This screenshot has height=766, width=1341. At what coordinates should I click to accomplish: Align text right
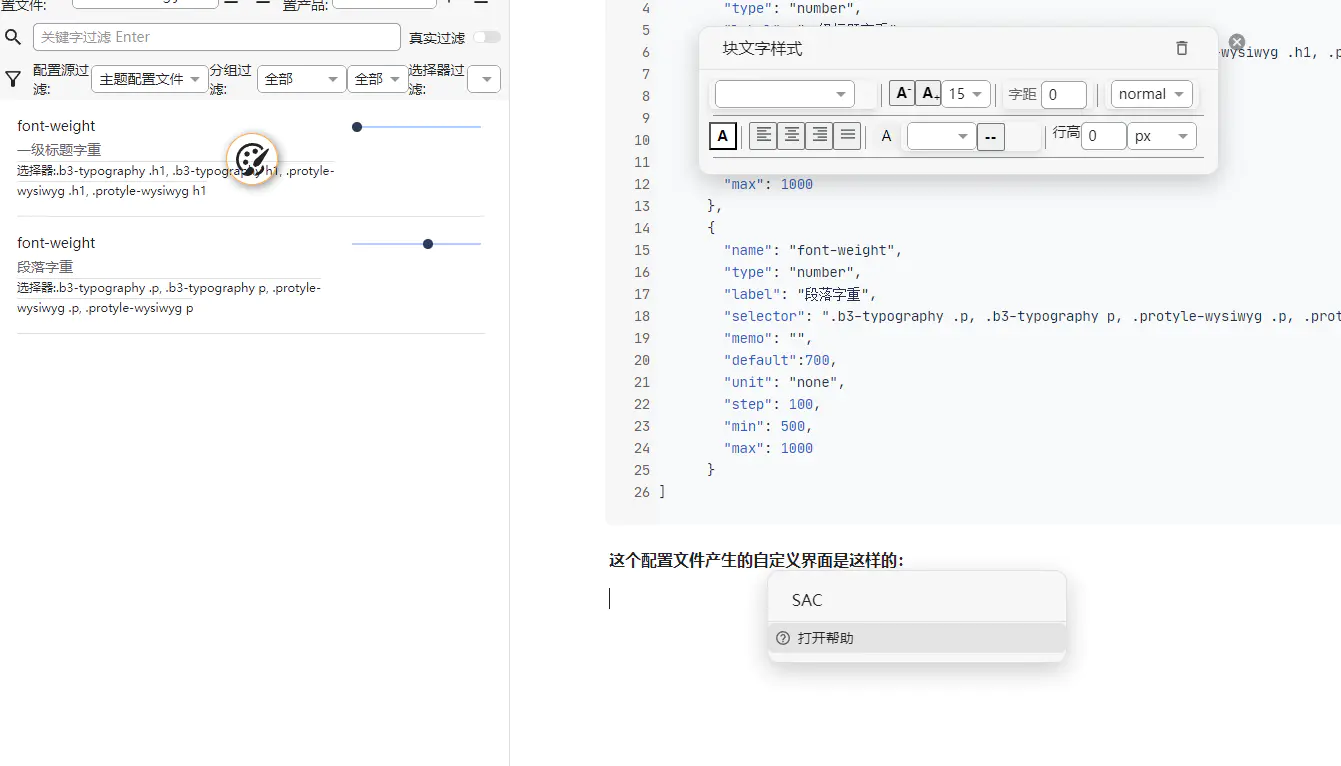820,136
